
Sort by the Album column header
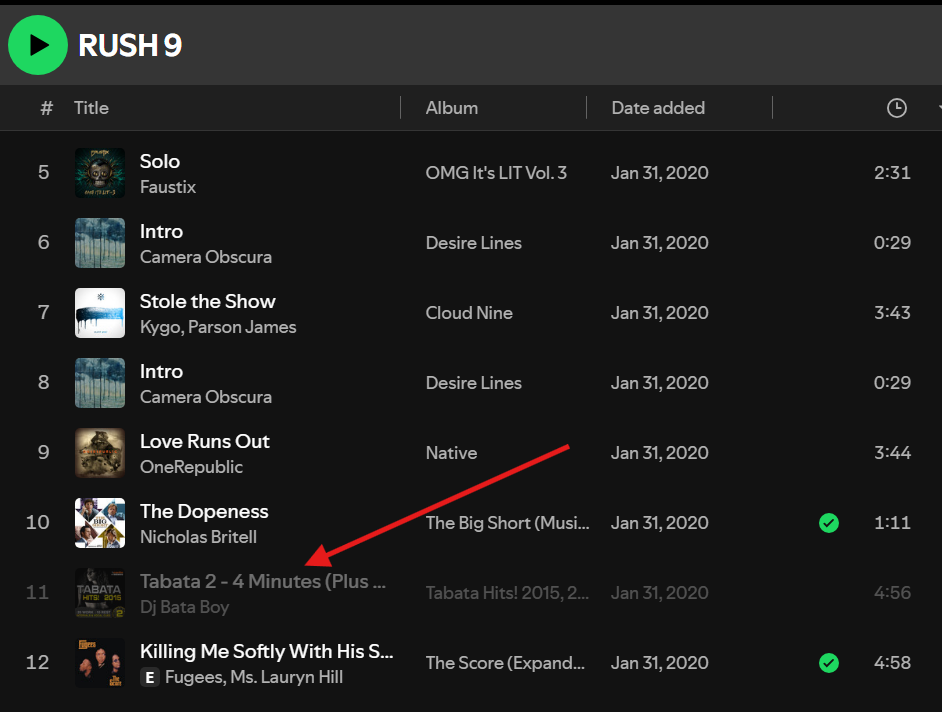(x=452, y=108)
